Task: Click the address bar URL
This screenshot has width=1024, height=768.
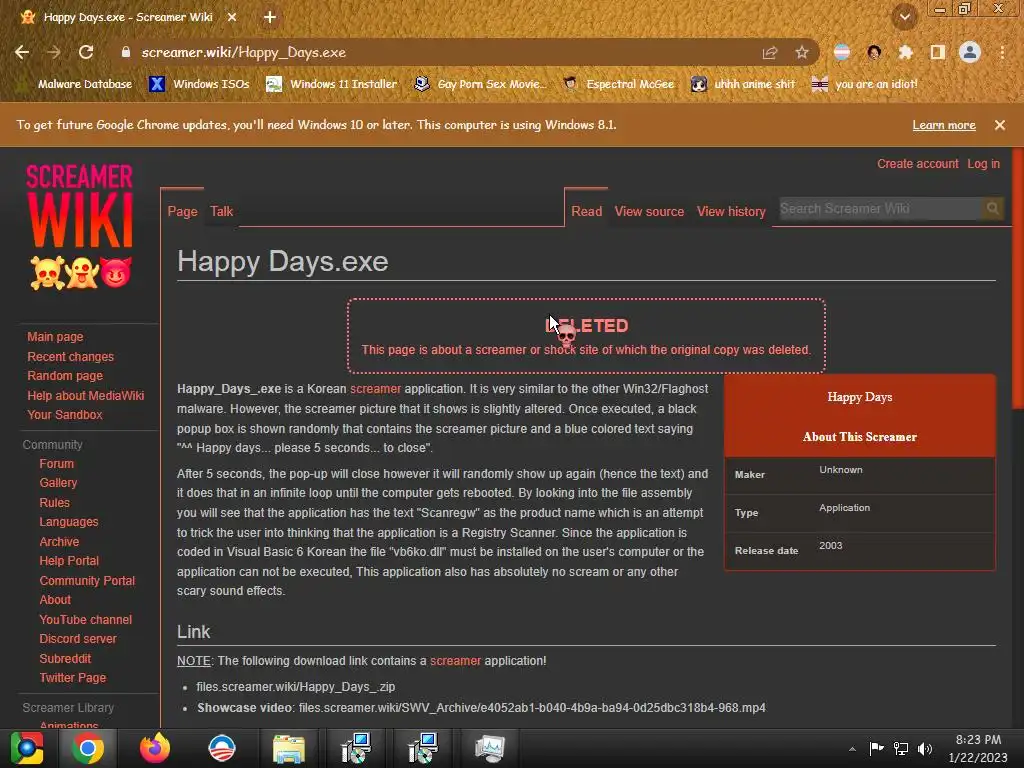Action: click(244, 52)
